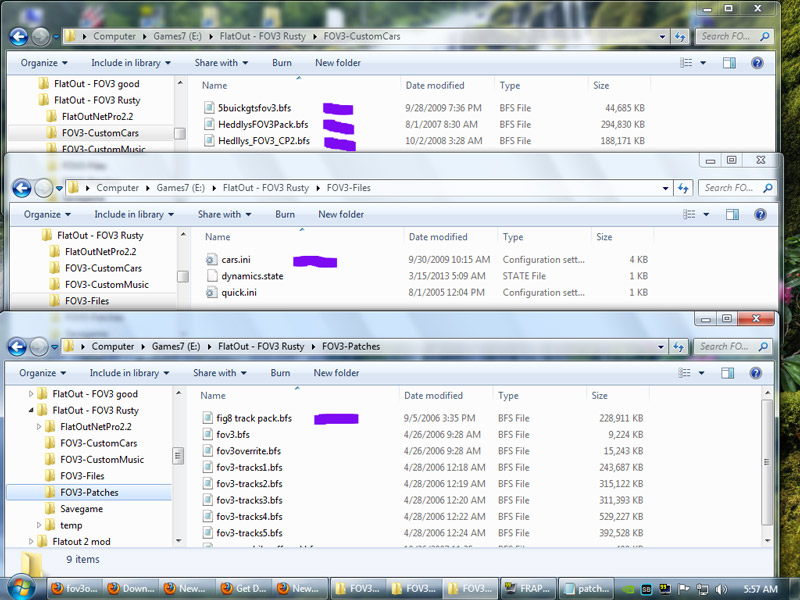The width and height of the screenshot is (800, 600).
Task: Expand address history in FOV3-Files window
Action: tap(665, 188)
